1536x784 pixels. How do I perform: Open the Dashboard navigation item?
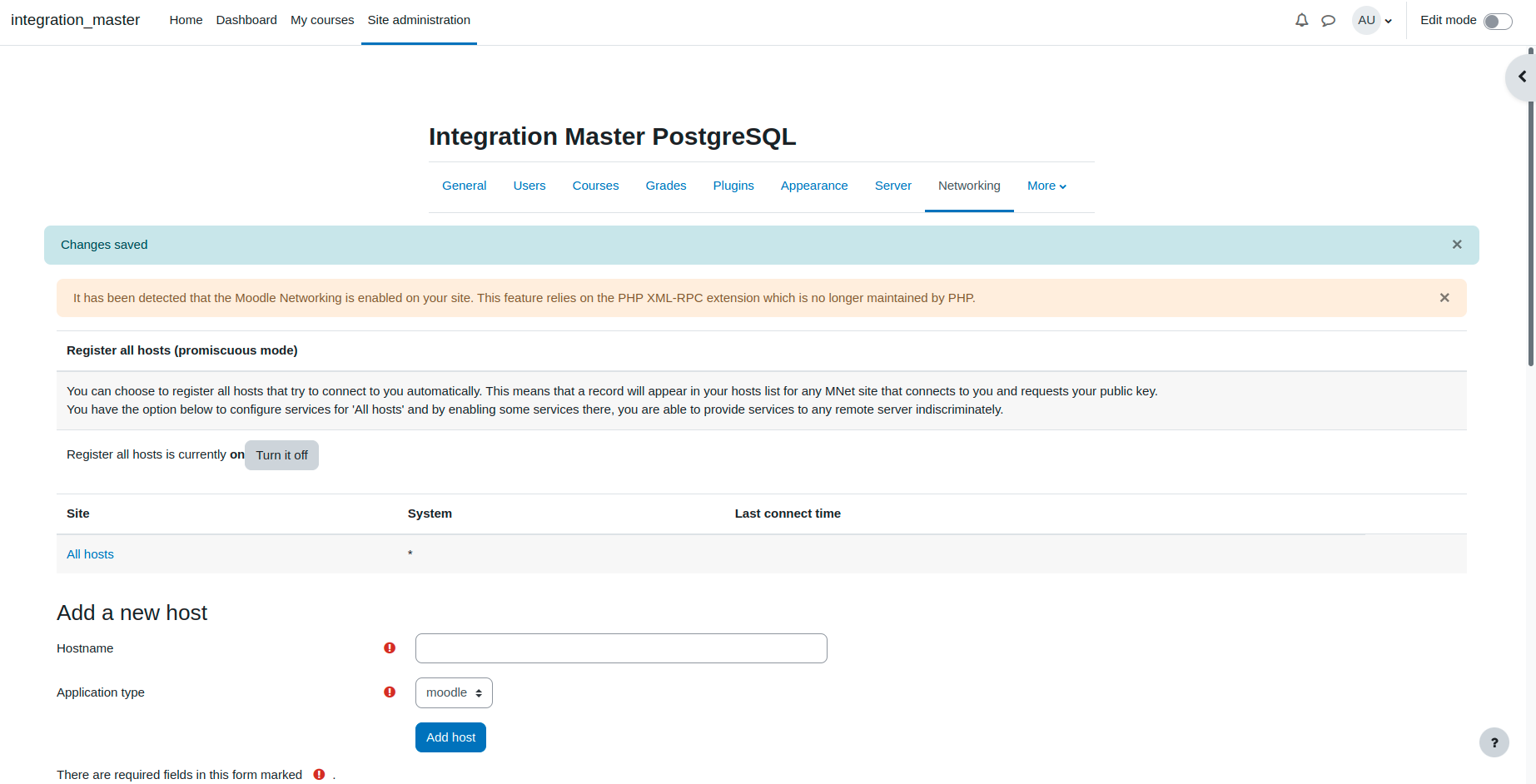[x=246, y=20]
